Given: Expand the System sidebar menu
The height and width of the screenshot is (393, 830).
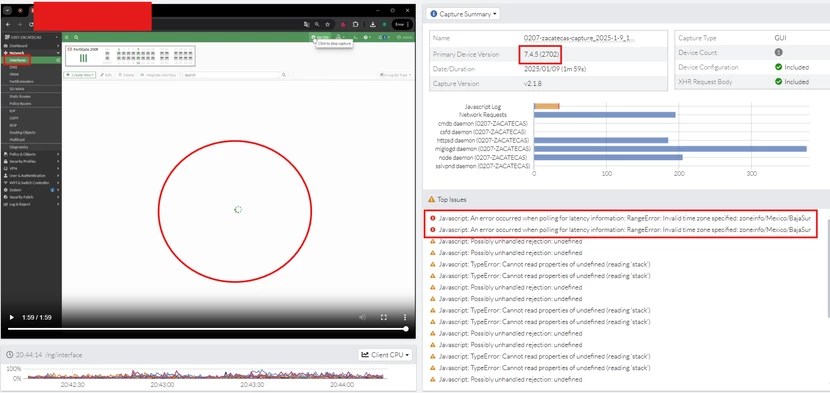Looking at the screenshot, I should (31, 190).
